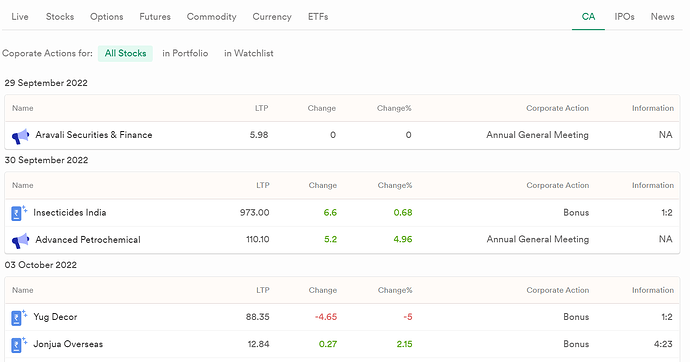Click the 03 October 2022 date heading
690x362 pixels.
tap(40, 265)
